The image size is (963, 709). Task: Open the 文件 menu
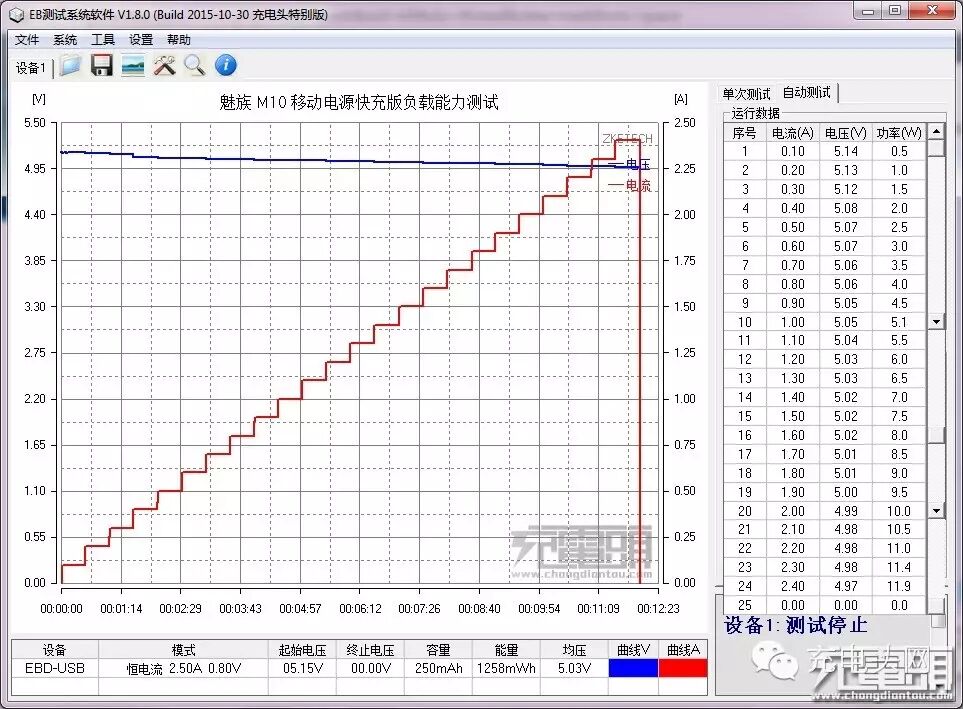27,40
